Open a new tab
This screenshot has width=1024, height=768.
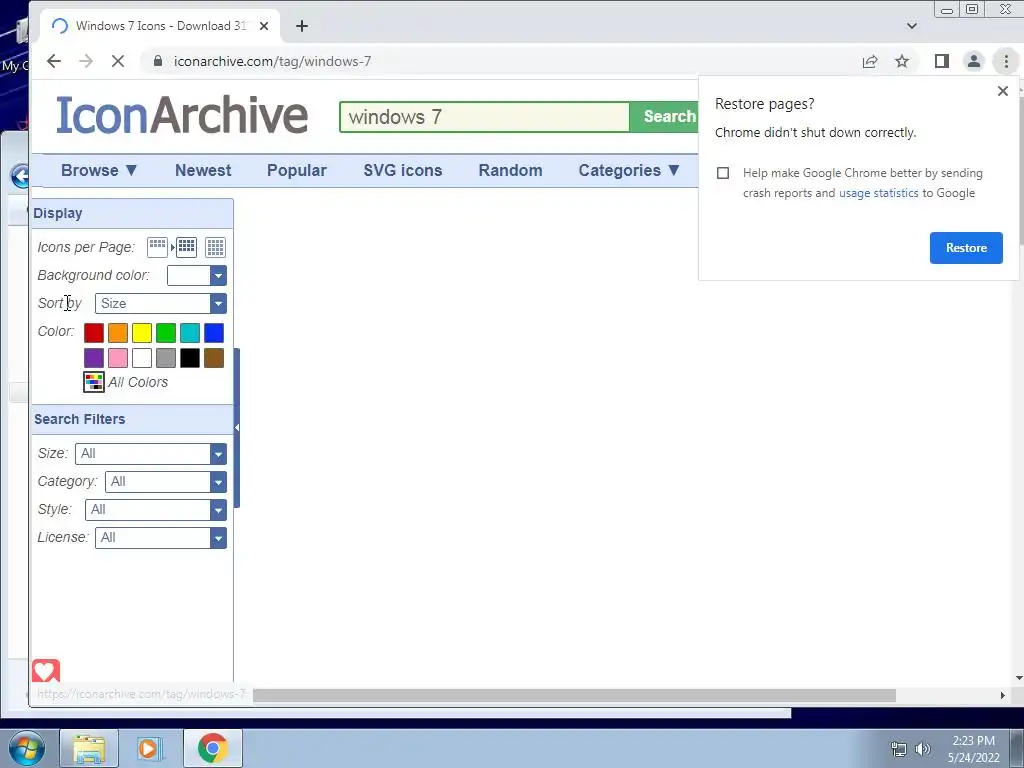pyautogui.click(x=302, y=26)
